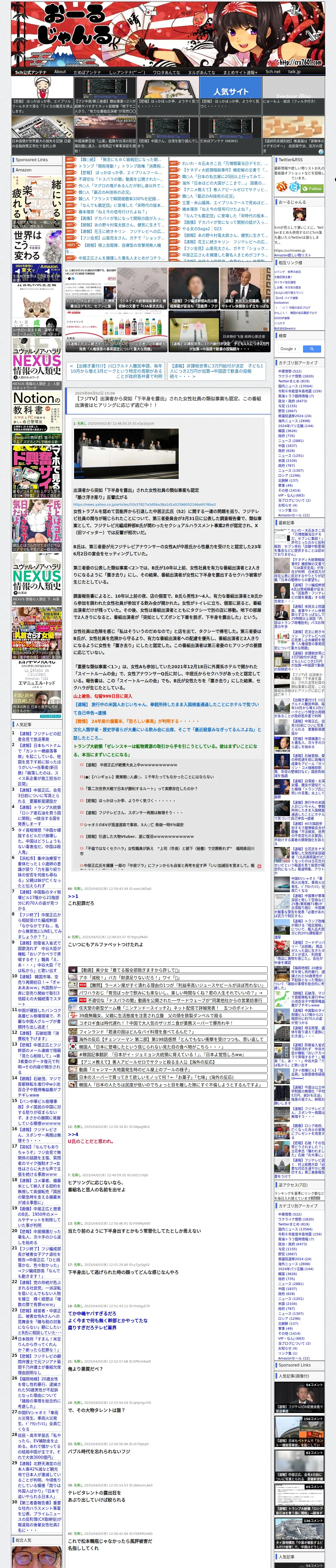Open 【速報】中居正広が絶賛大炎上中wwww link
The image size is (336, 1568).
click(131, 765)
